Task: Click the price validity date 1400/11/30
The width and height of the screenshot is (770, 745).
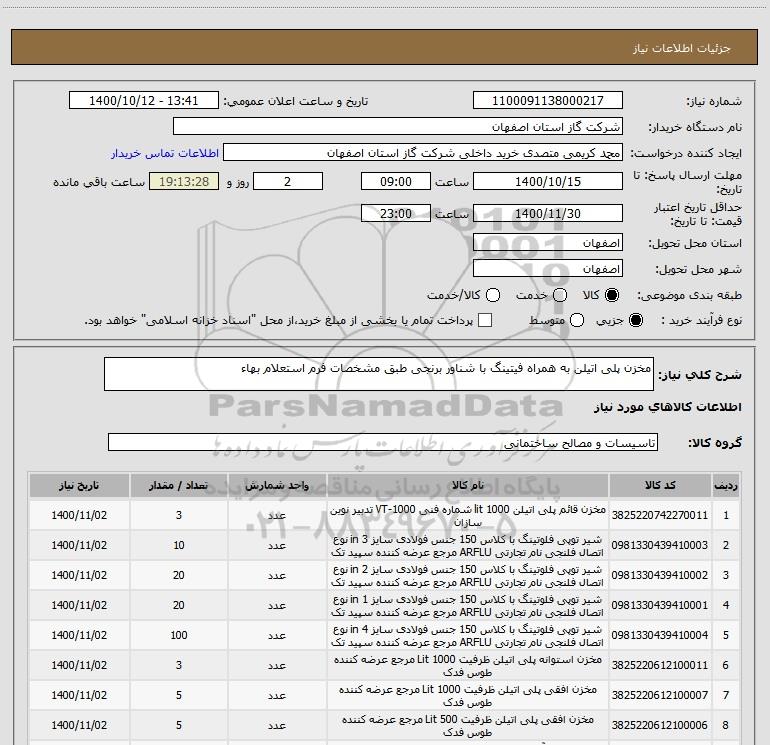Action: pos(548,213)
